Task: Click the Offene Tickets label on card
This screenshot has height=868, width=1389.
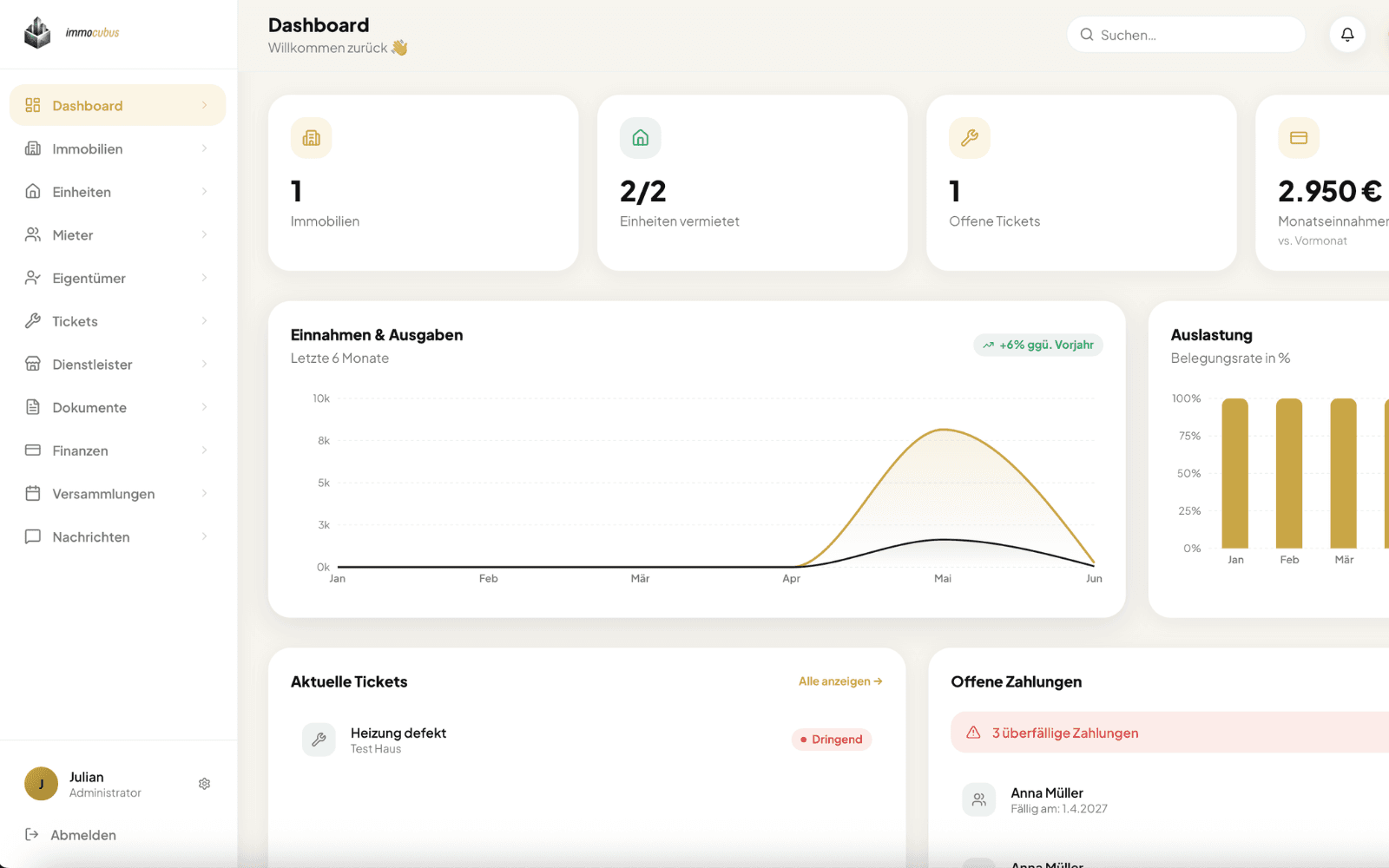Action: 995,221
